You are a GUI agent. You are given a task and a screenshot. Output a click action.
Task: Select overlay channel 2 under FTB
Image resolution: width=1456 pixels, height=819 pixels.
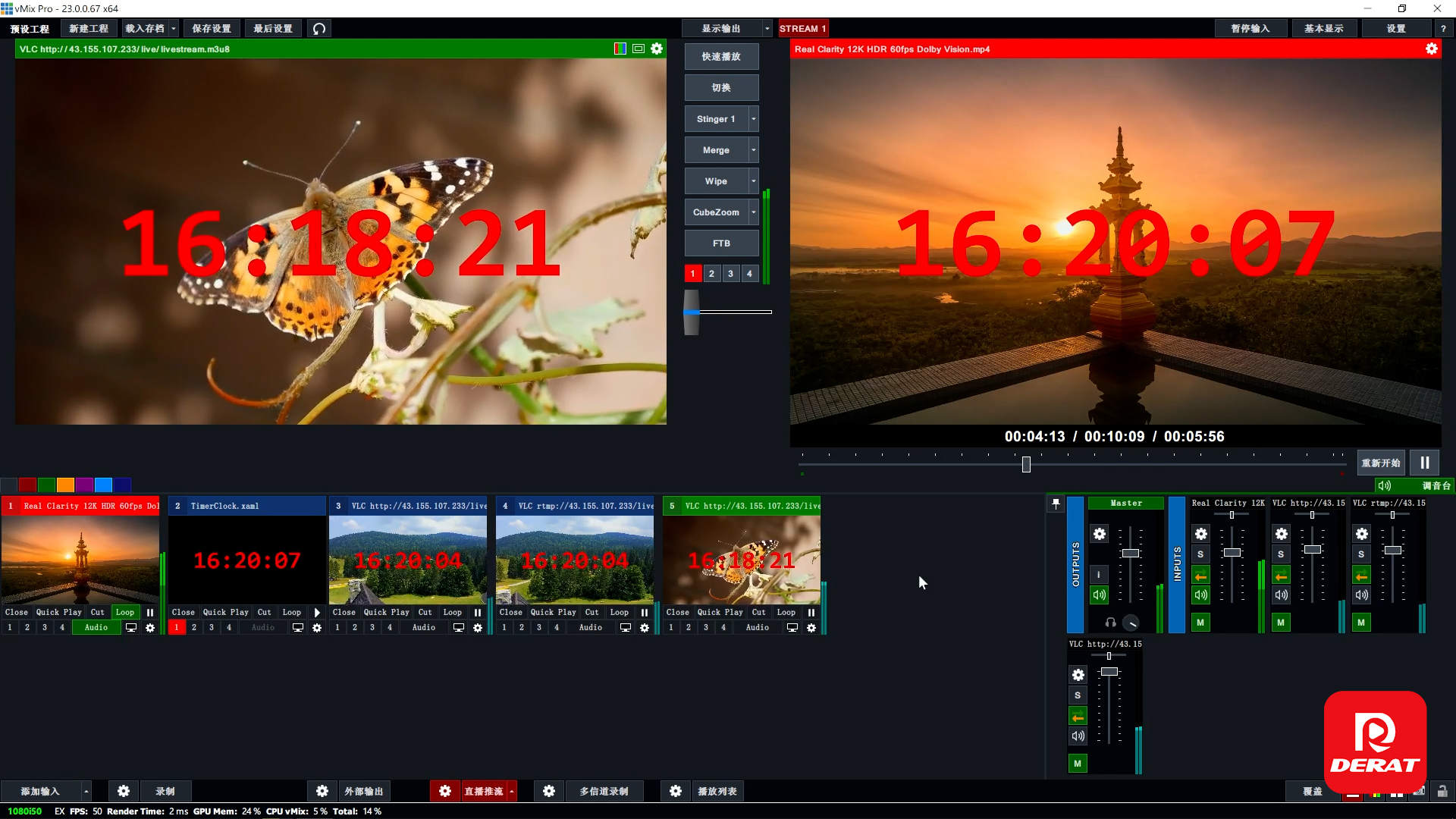[711, 274]
